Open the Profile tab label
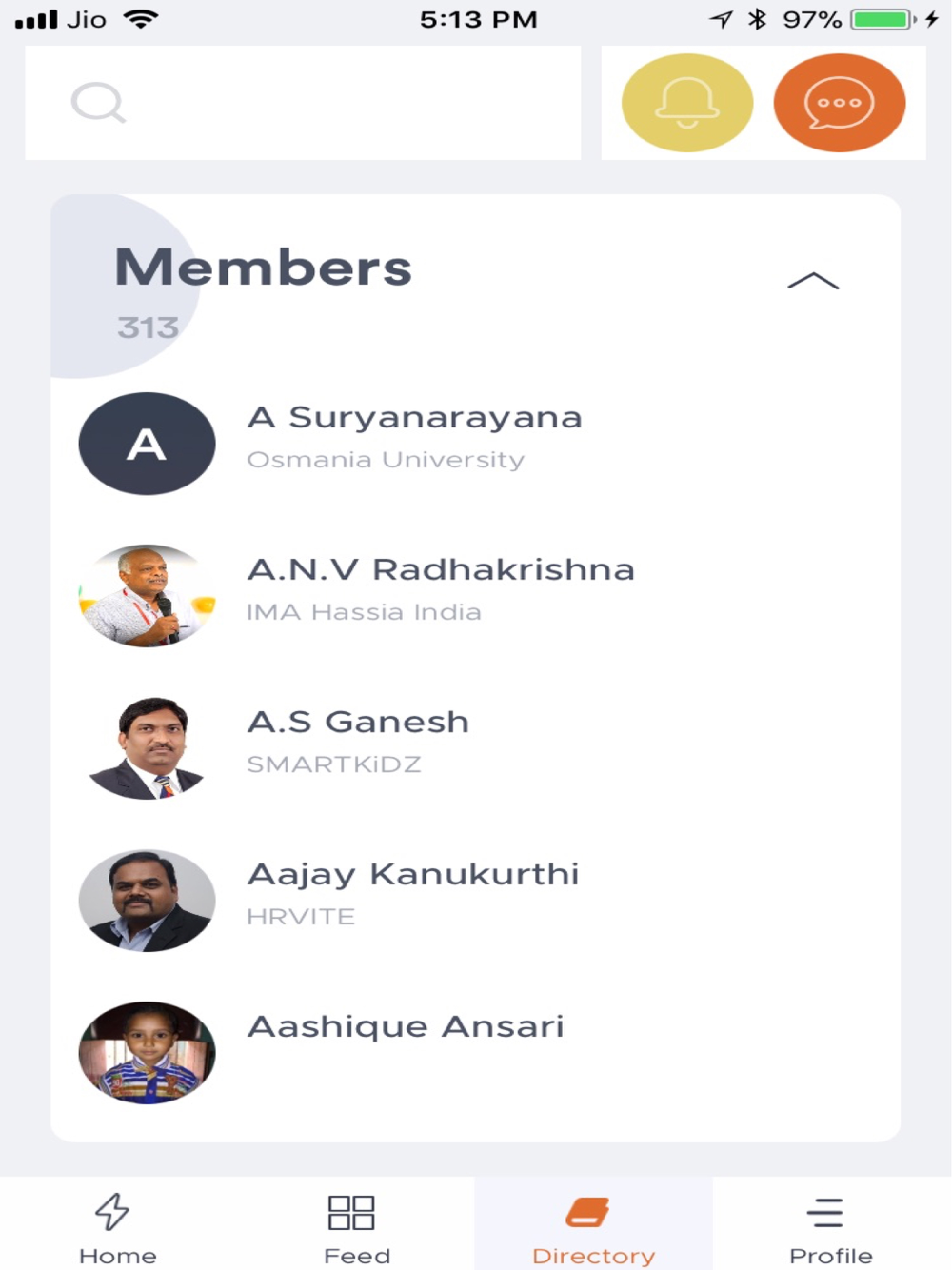This screenshot has height=1270, width=952. (830, 1256)
